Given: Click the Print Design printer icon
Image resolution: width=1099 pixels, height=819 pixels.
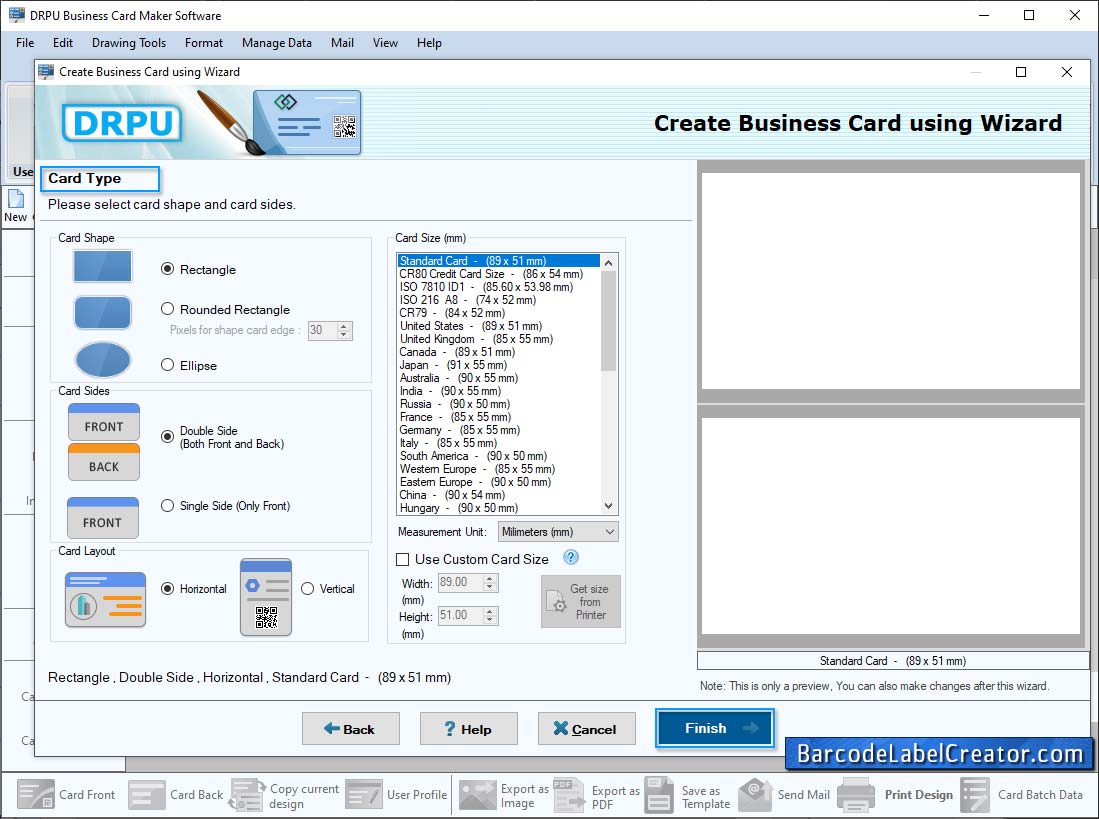Looking at the screenshot, I should (856, 794).
